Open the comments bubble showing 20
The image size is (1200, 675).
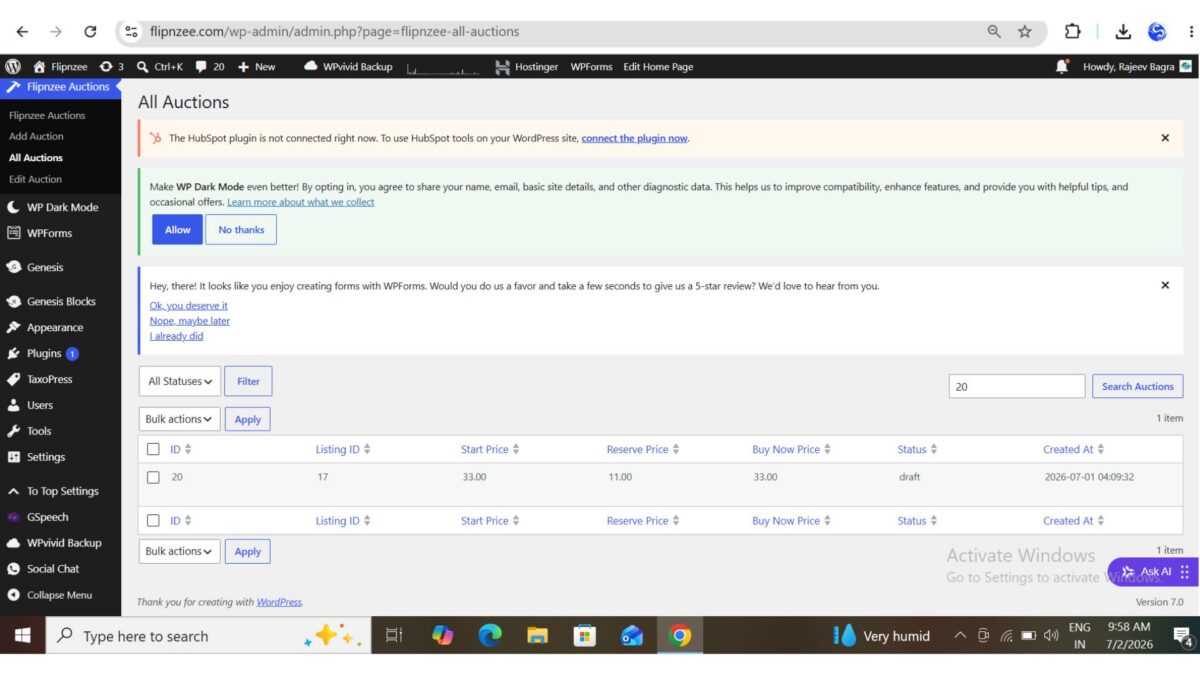coord(201,66)
